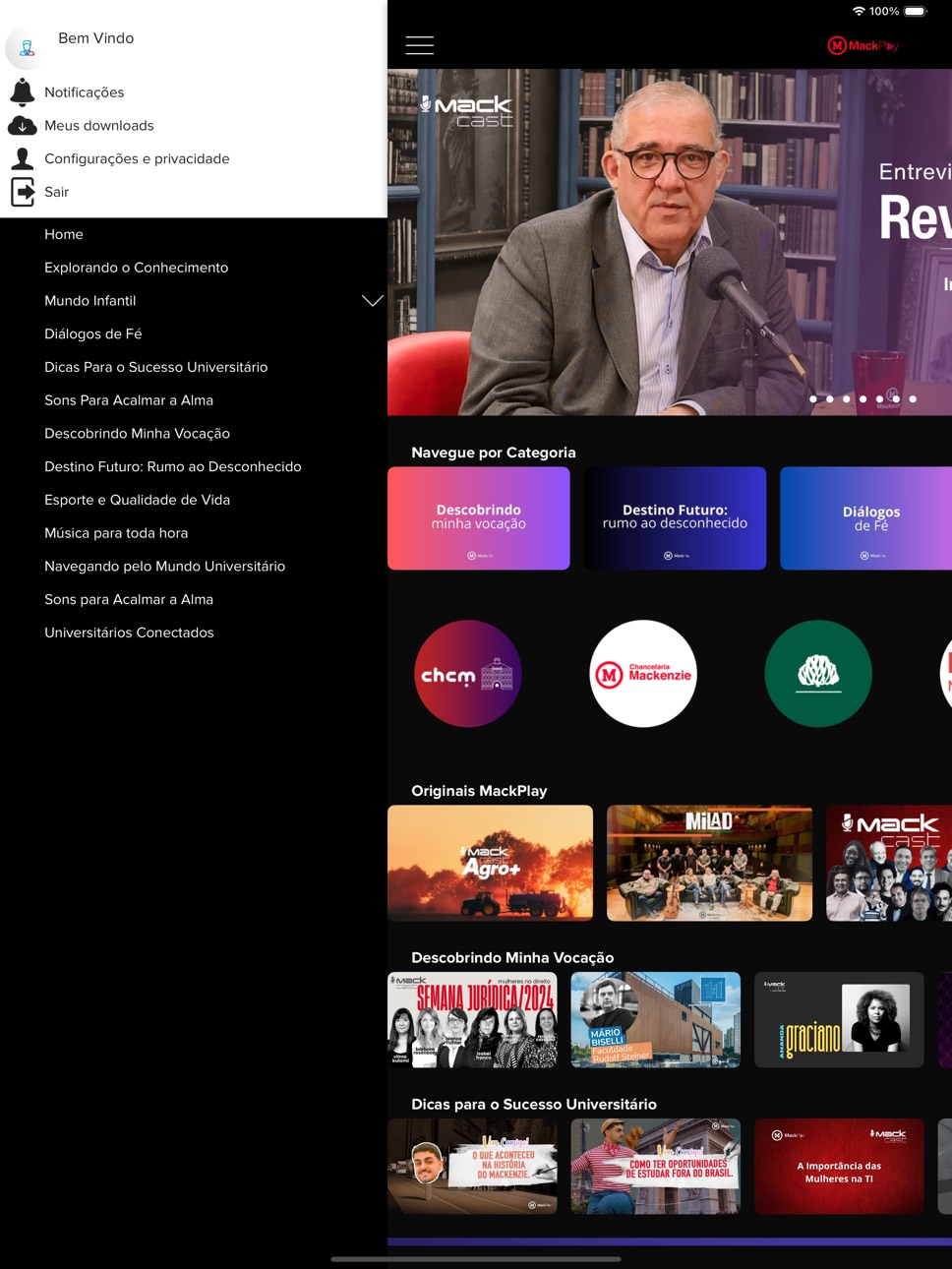Open Universitários Conectados menu item
The width and height of the screenshot is (952, 1269).
click(129, 633)
